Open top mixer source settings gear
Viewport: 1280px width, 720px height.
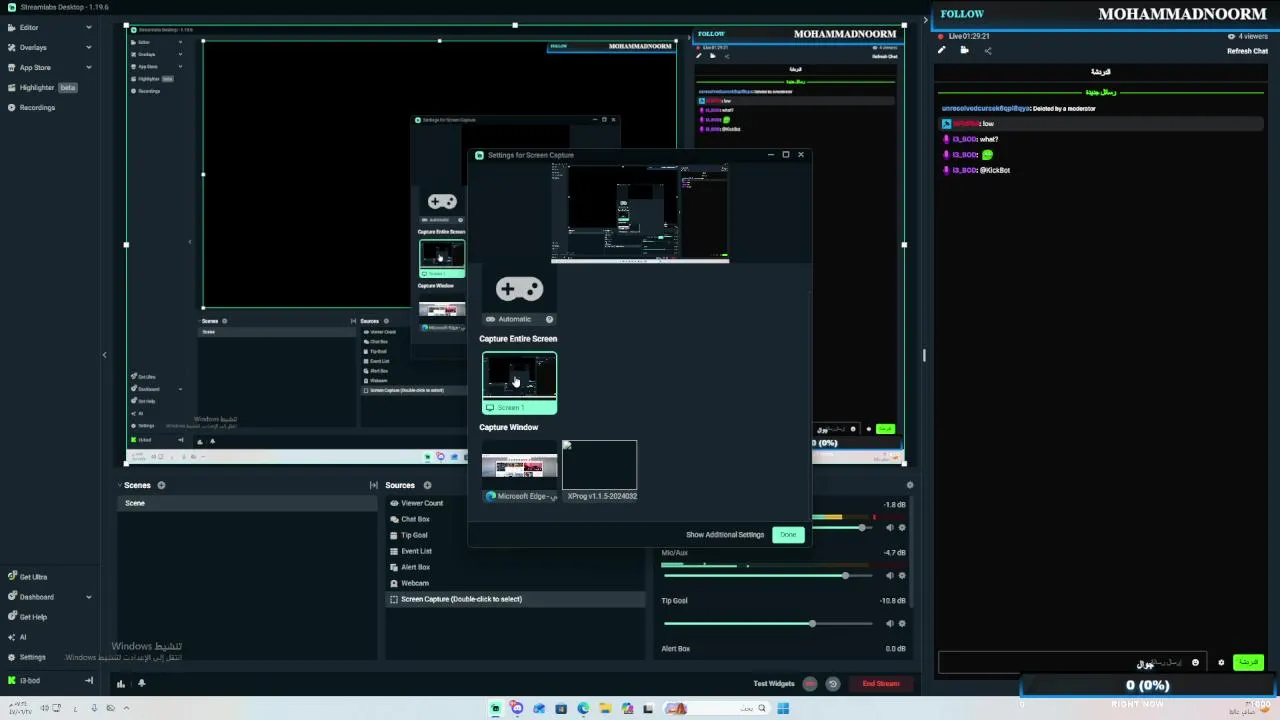902,527
